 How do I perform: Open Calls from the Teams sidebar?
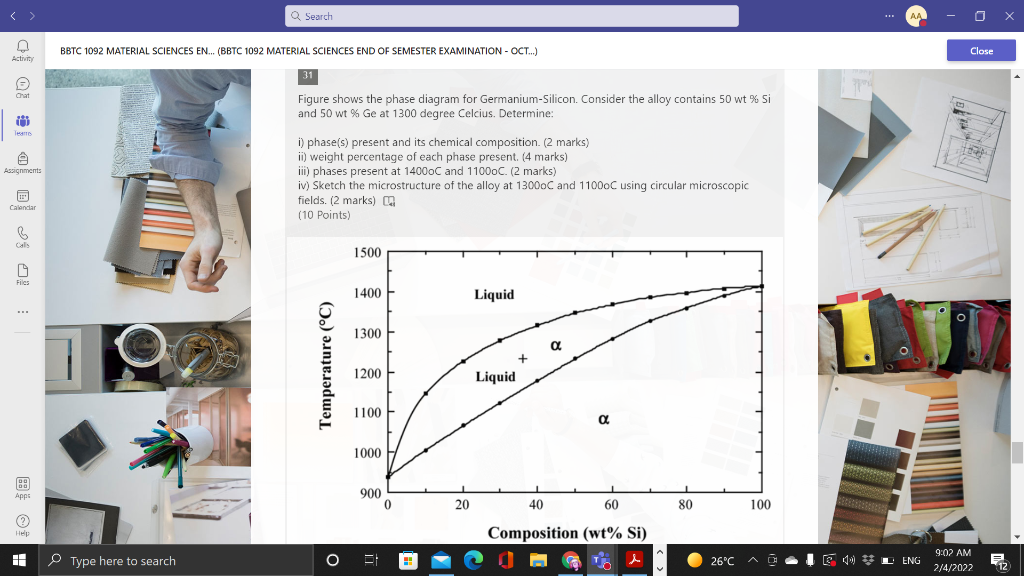click(22, 239)
